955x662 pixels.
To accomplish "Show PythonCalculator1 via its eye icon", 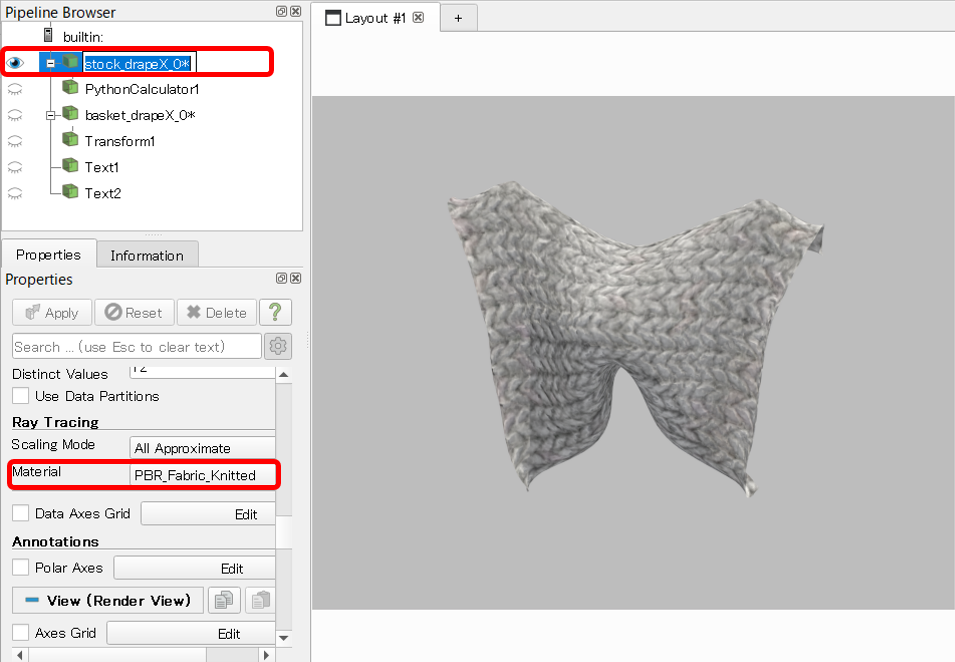I will (x=15, y=89).
